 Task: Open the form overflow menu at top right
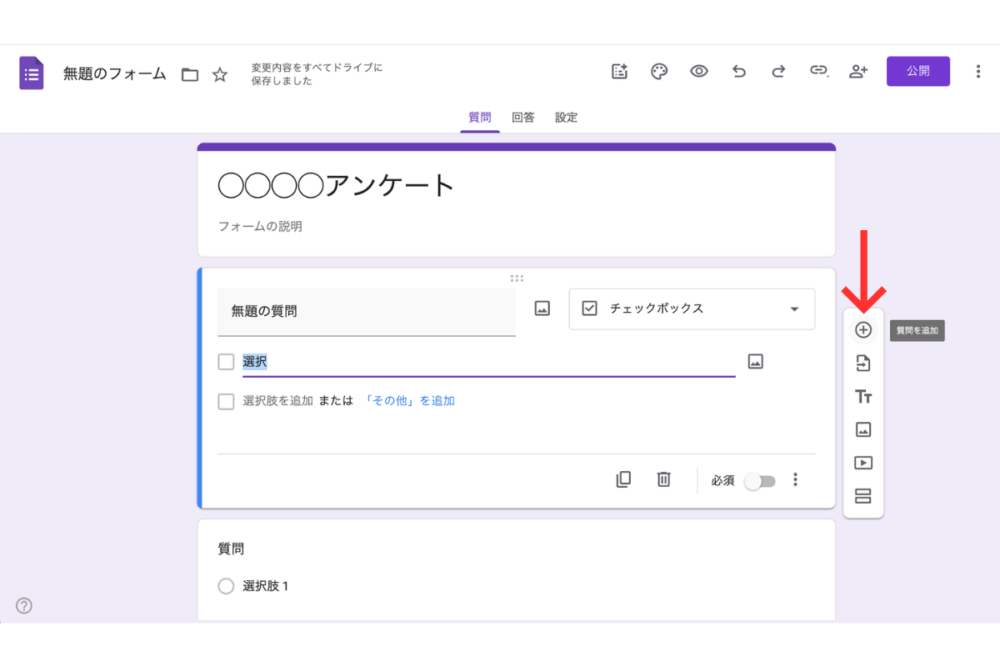pos(977,71)
